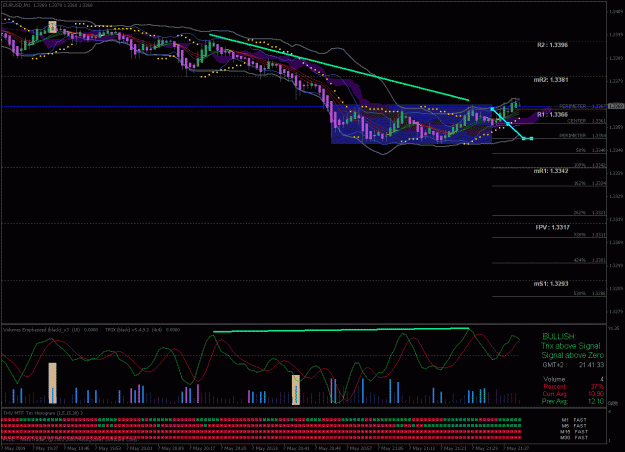Click the tan highlighted volume bar near 20:41
This screenshot has height=452, width=625.
(x=296, y=390)
